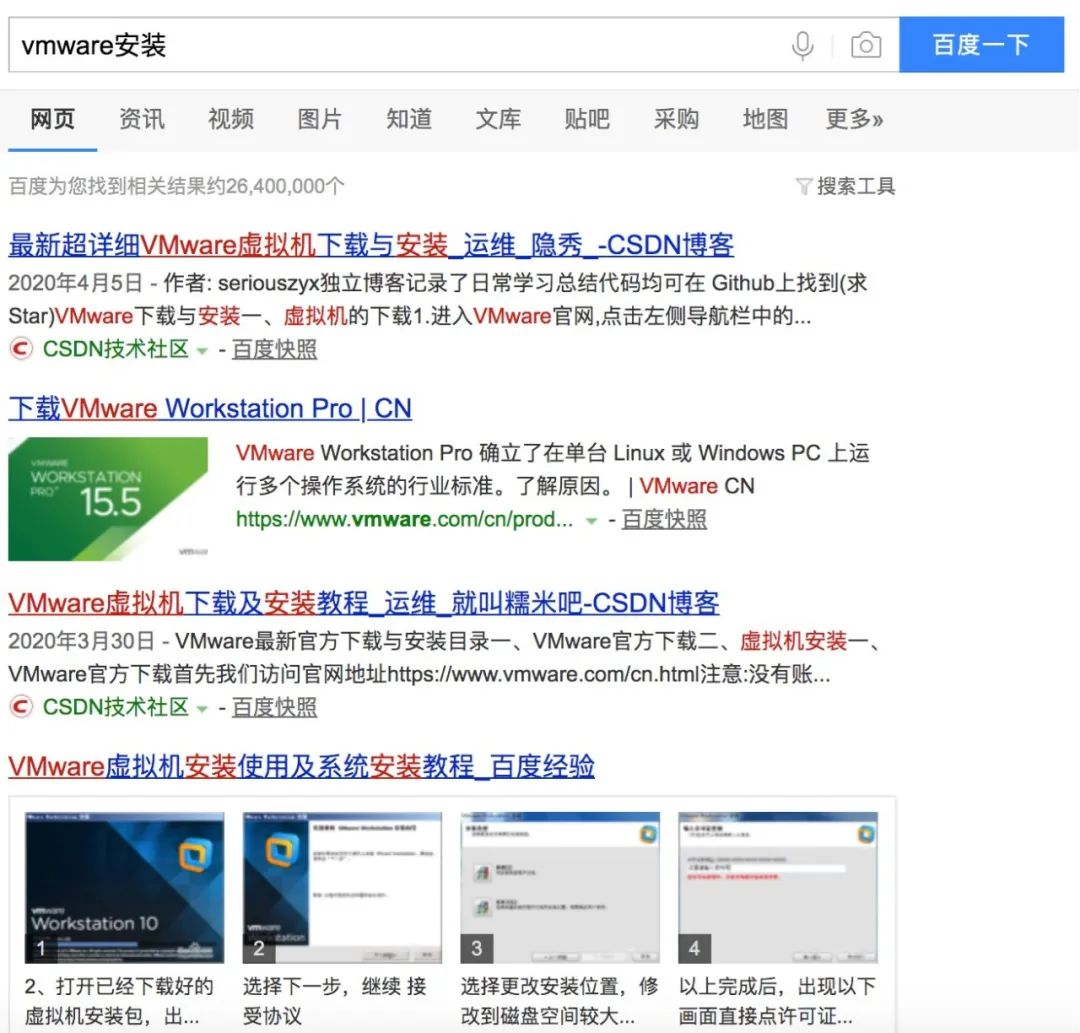1080x1033 pixels.
Task: Select the 网页 tab
Action: (52, 118)
